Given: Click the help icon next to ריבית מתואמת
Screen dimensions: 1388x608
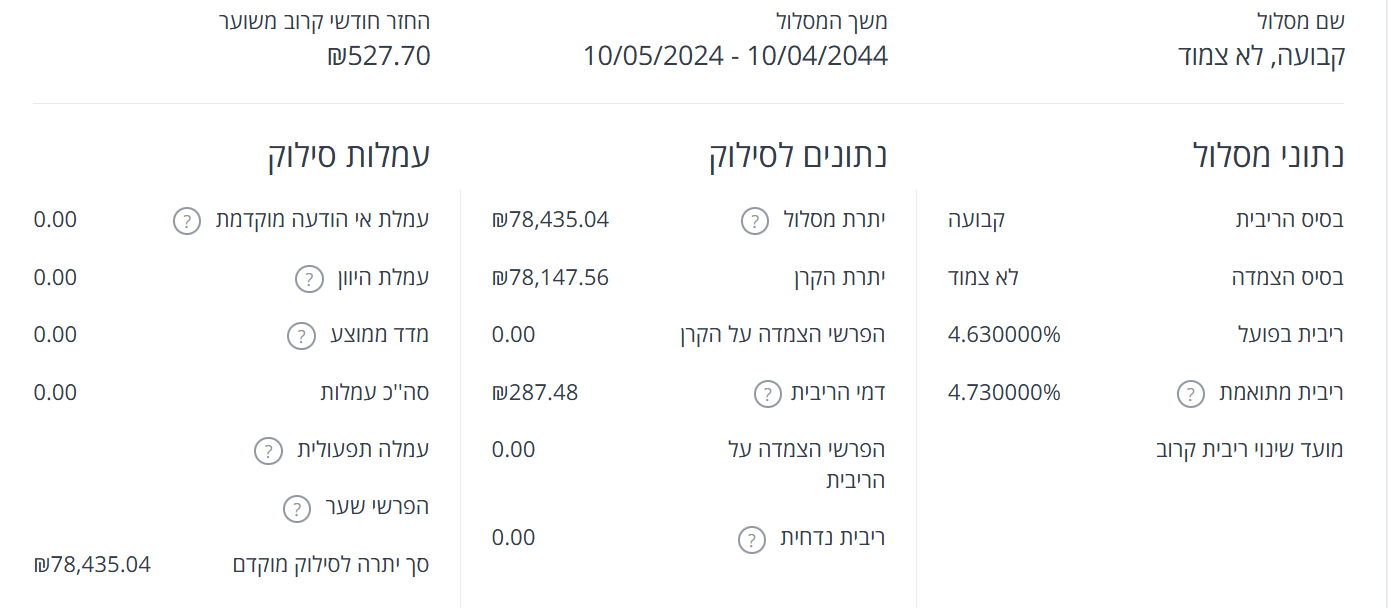Looking at the screenshot, I should (x=1190, y=395).
